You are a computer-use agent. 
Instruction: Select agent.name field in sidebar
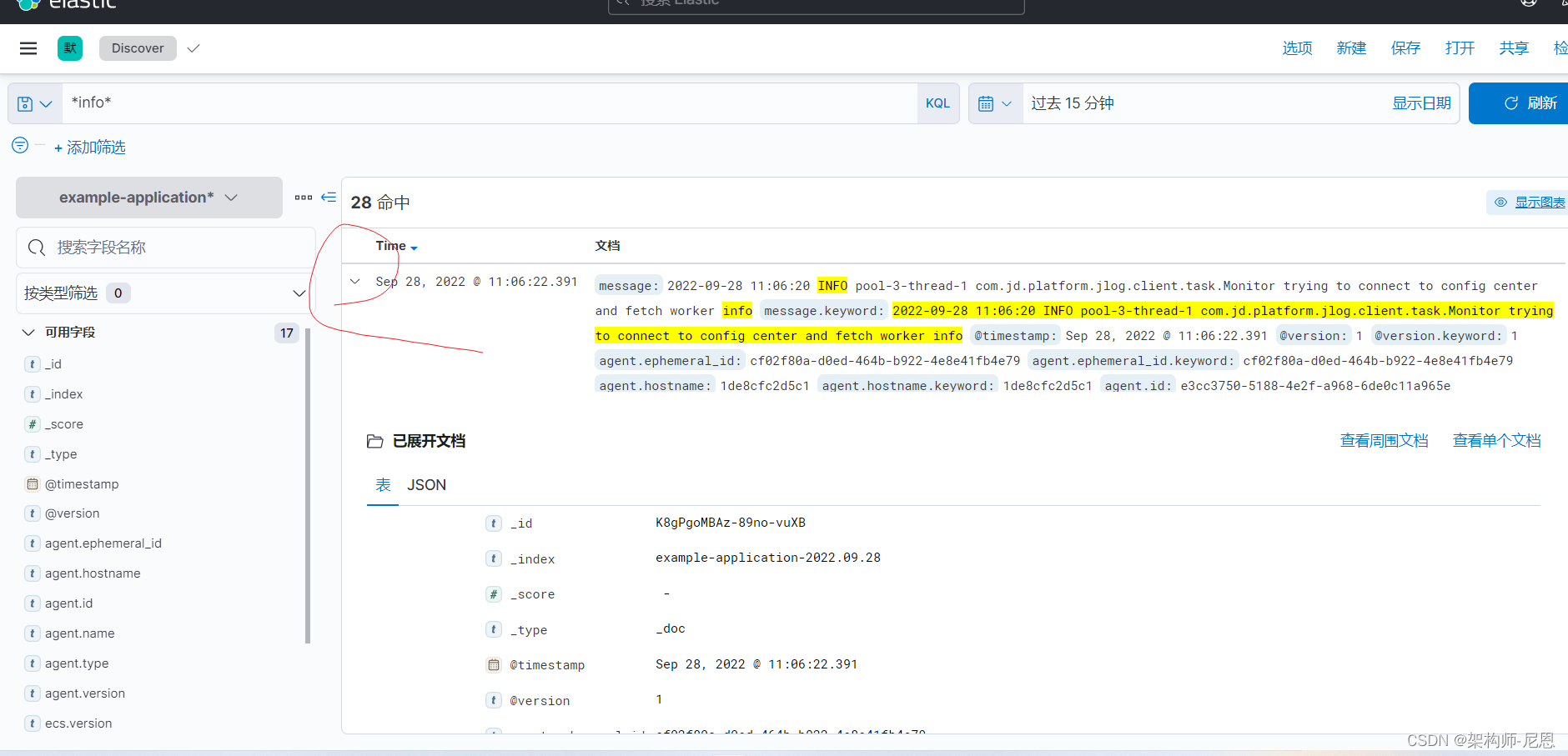[x=80, y=633]
